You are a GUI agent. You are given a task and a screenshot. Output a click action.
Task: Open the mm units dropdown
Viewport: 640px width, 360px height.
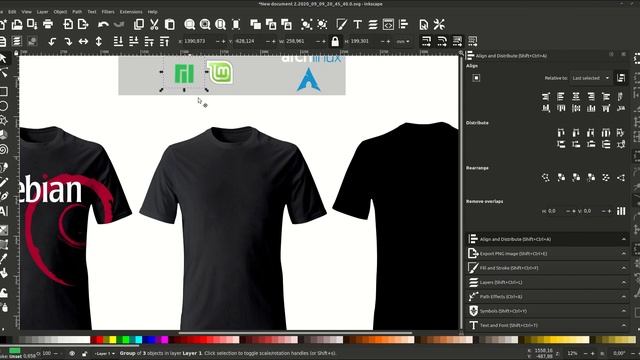click(403, 41)
